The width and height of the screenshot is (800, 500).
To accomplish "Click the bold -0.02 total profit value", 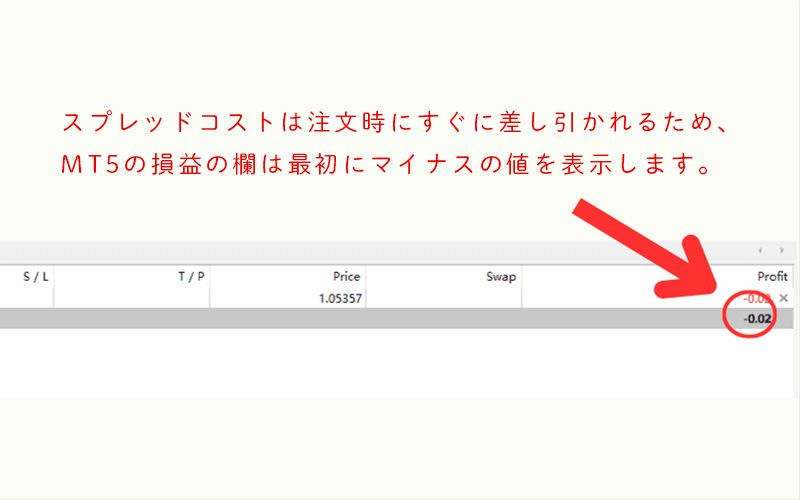I will tap(757, 318).
